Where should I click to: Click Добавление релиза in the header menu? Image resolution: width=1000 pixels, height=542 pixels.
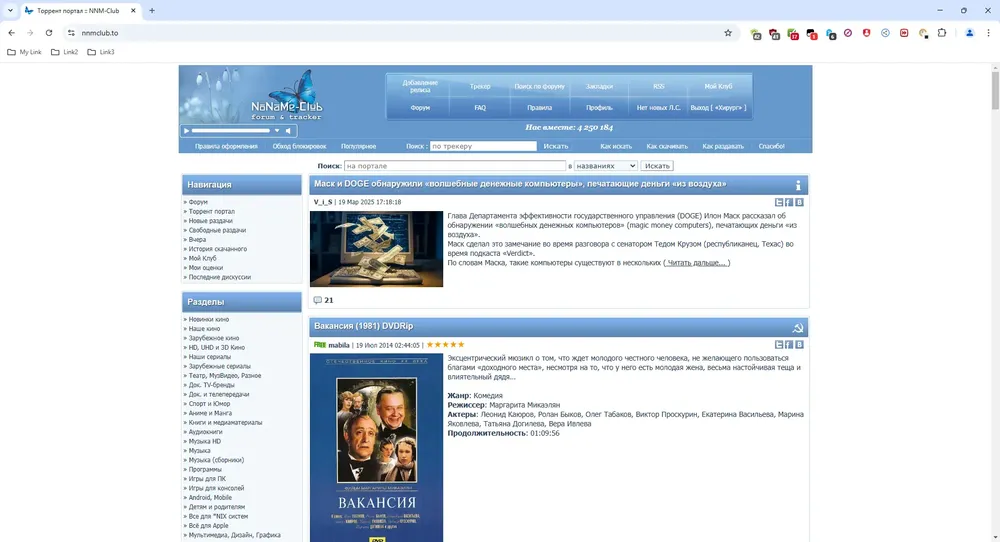click(x=420, y=86)
